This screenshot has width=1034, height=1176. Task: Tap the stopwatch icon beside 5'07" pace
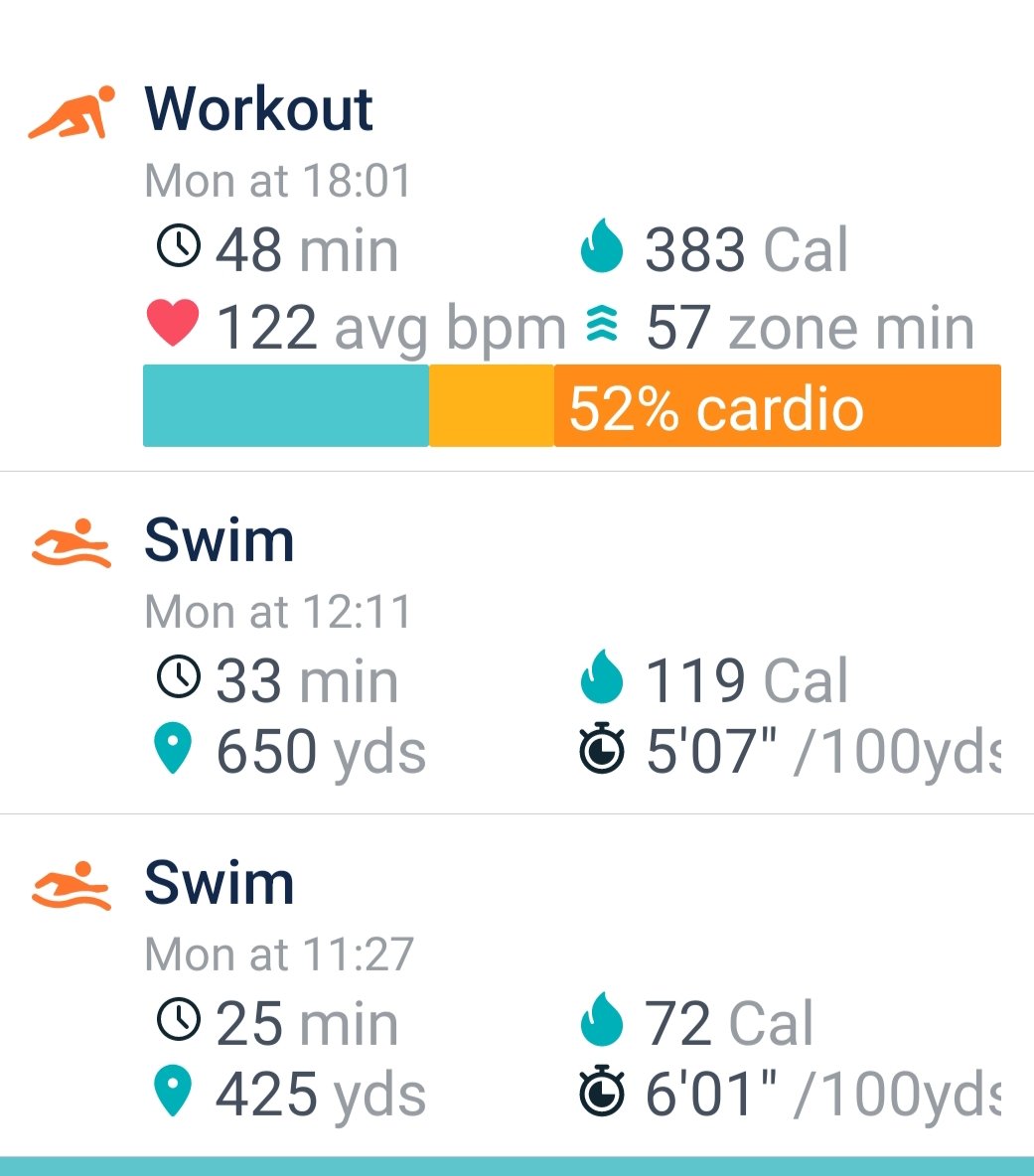(x=602, y=751)
